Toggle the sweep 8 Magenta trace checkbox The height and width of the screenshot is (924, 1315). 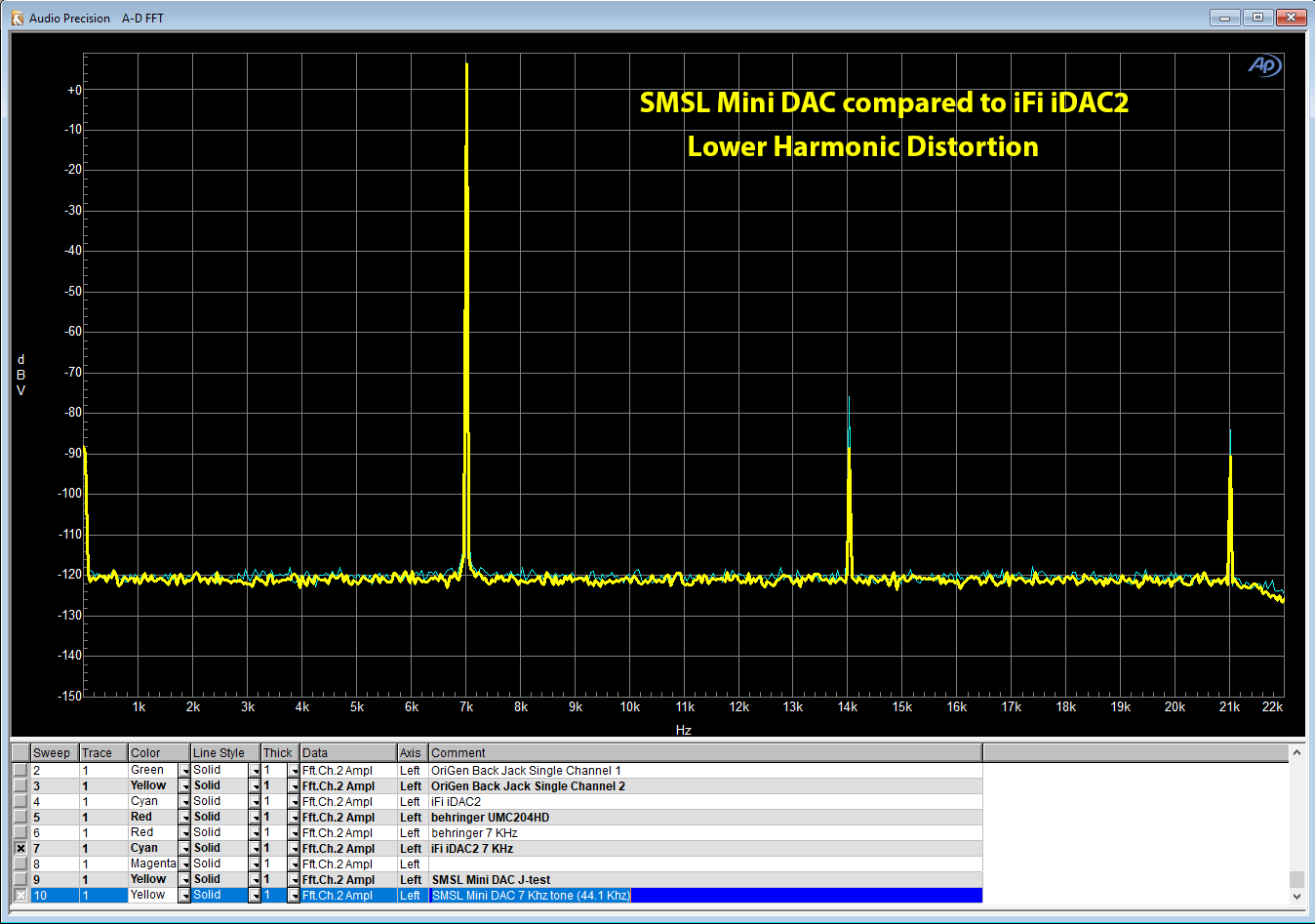click(20, 864)
